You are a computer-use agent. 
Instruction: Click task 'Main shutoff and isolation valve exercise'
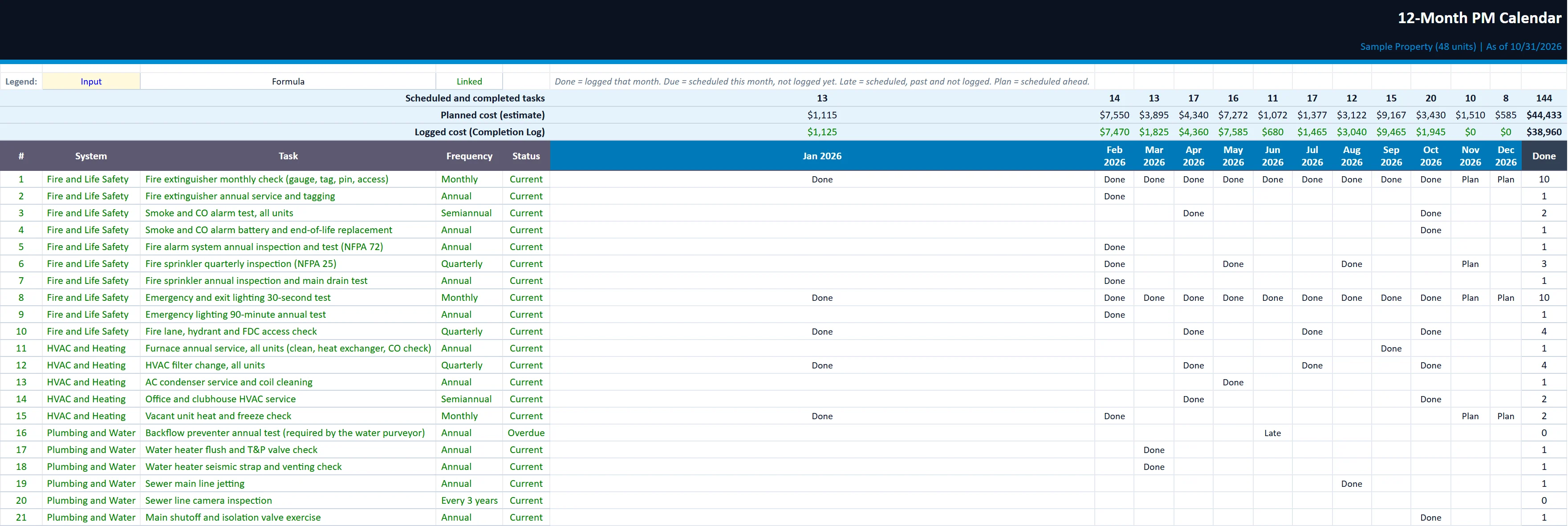(x=232, y=518)
